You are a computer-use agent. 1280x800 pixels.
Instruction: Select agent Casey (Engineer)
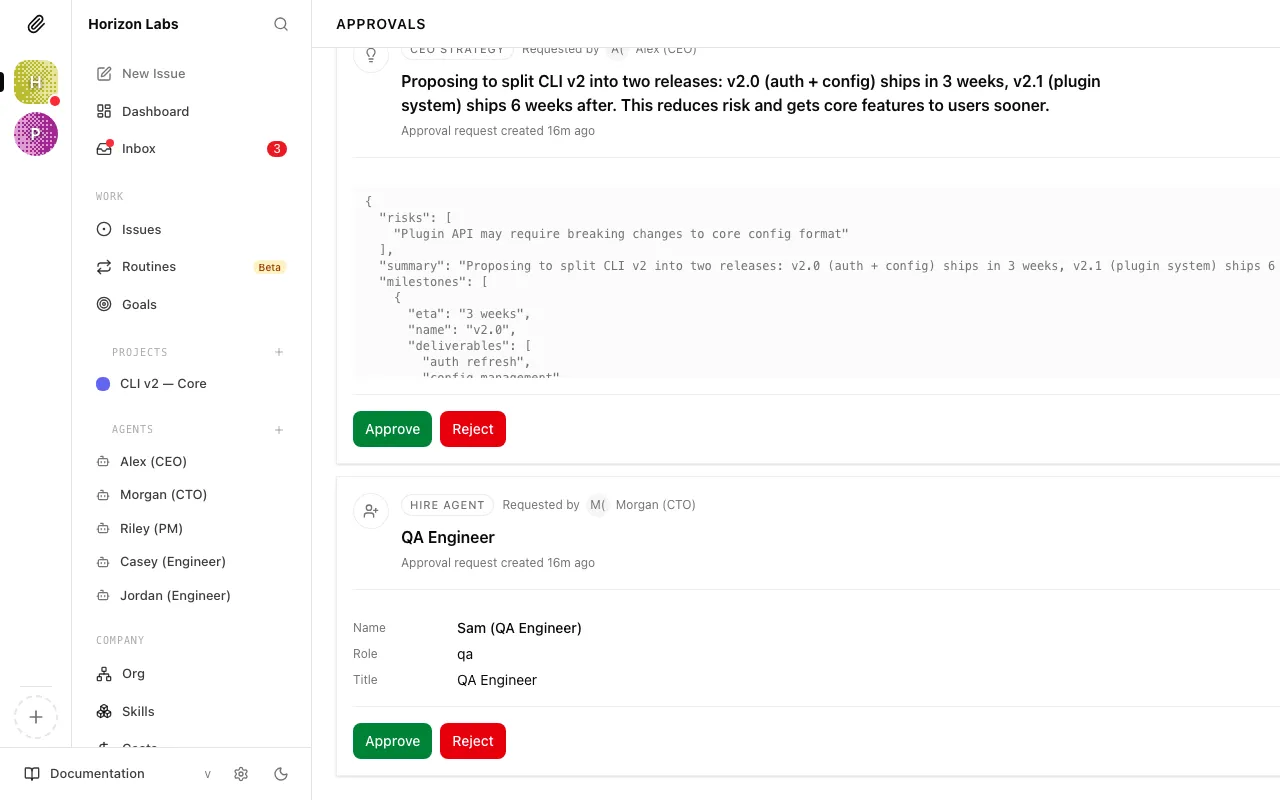(x=191, y=562)
